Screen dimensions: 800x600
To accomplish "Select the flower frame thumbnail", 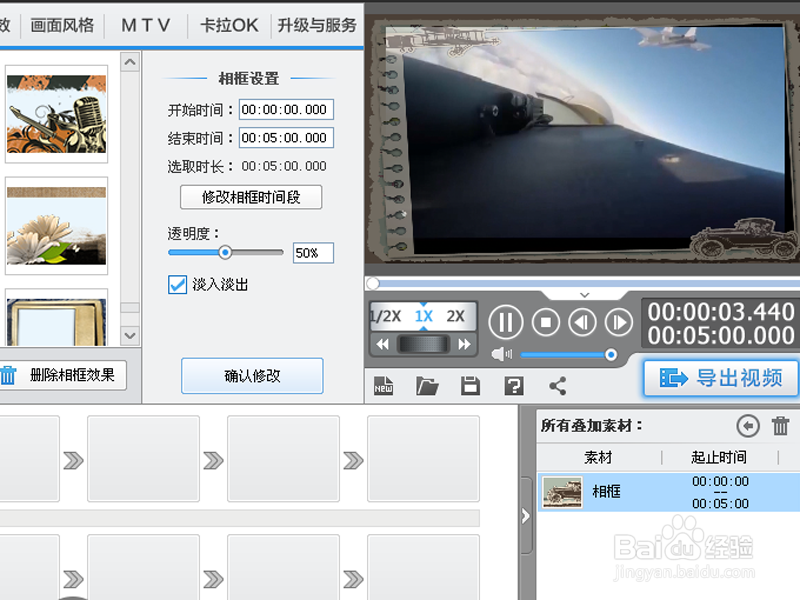I will click(57, 226).
